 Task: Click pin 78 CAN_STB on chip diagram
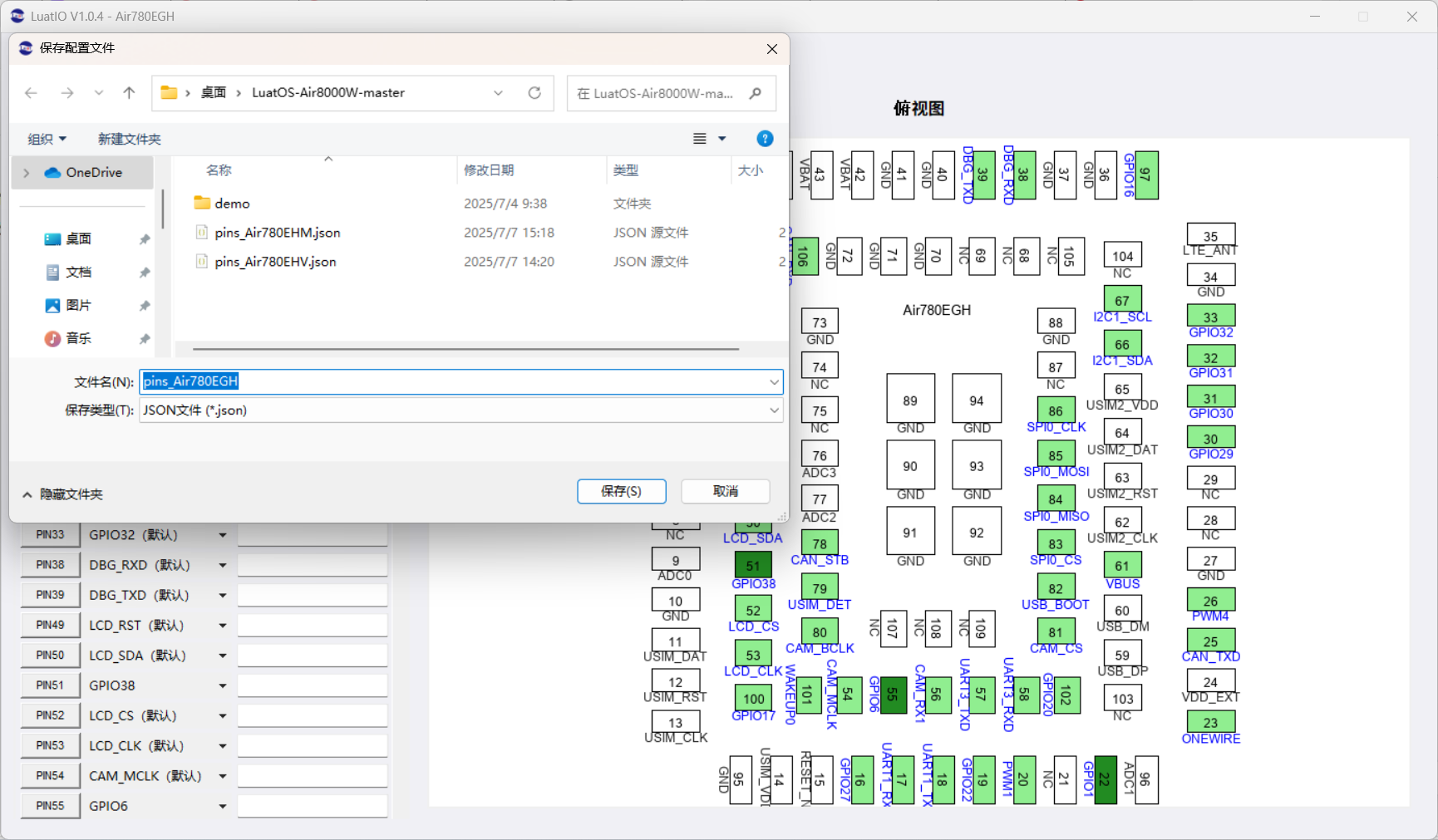pos(820,543)
